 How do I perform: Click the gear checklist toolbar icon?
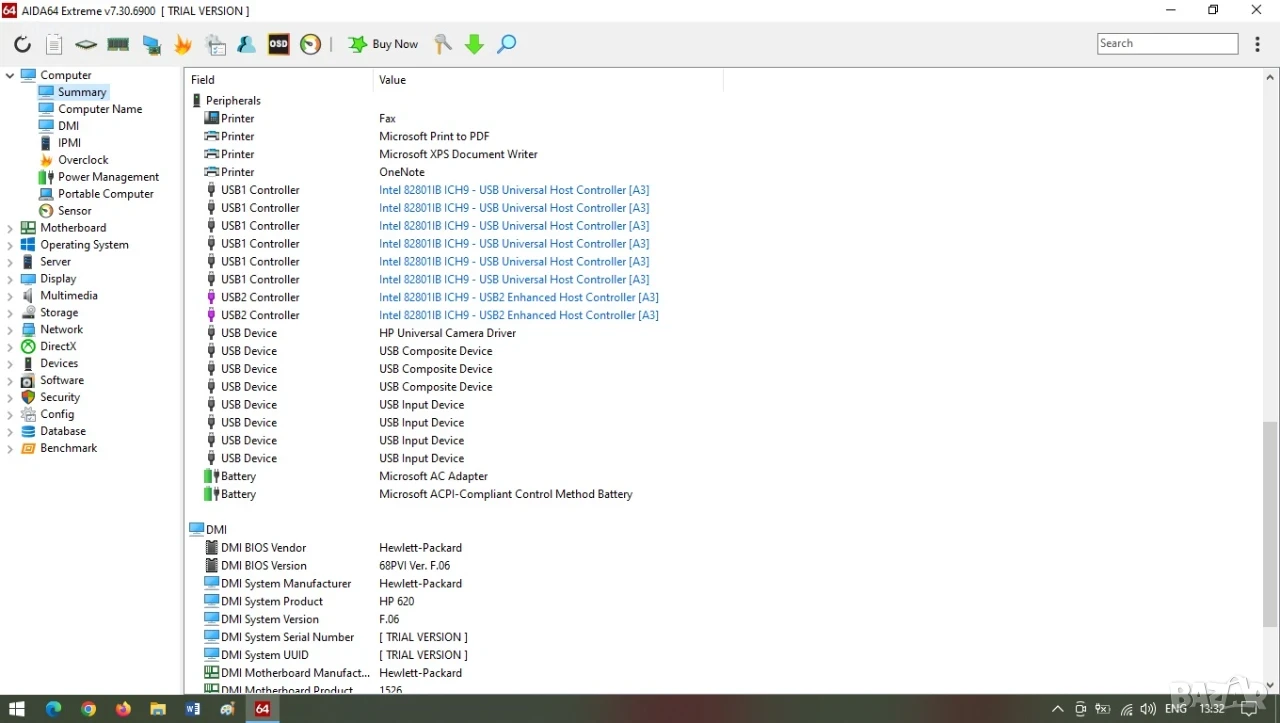click(215, 44)
